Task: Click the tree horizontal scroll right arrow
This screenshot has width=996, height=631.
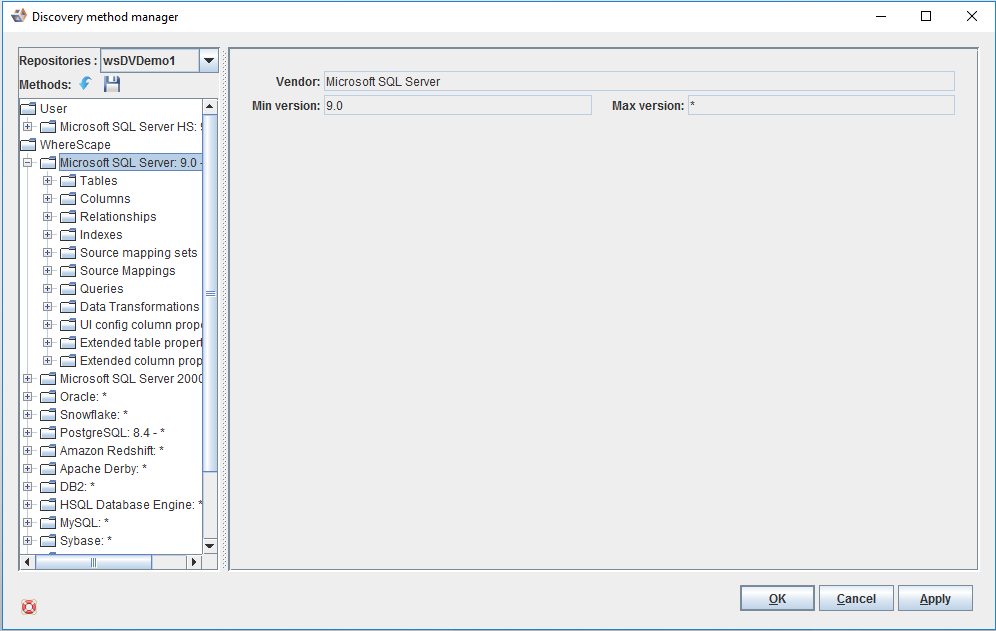Action: (194, 562)
